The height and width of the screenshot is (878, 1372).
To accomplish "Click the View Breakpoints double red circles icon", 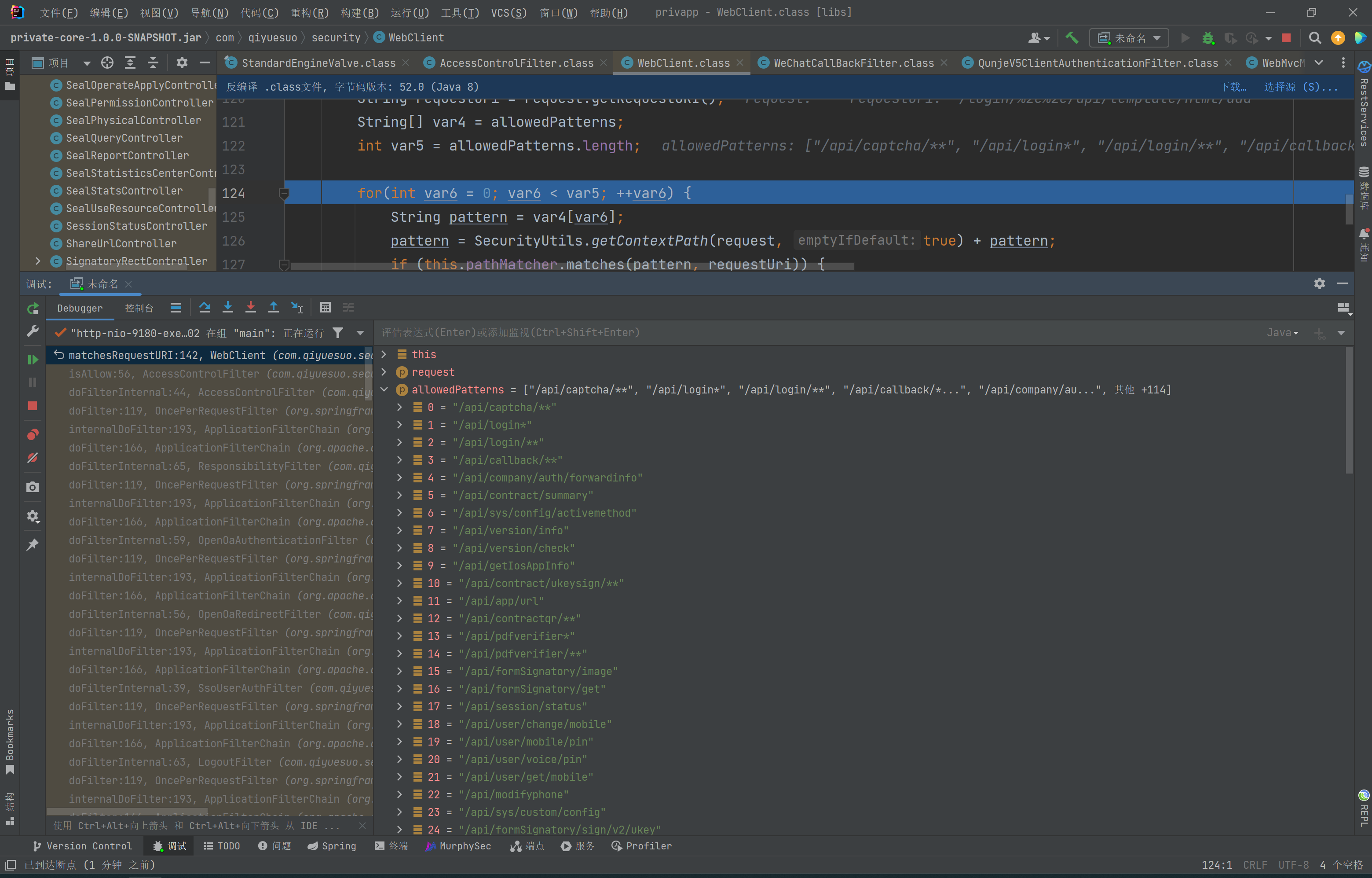I will click(x=33, y=435).
